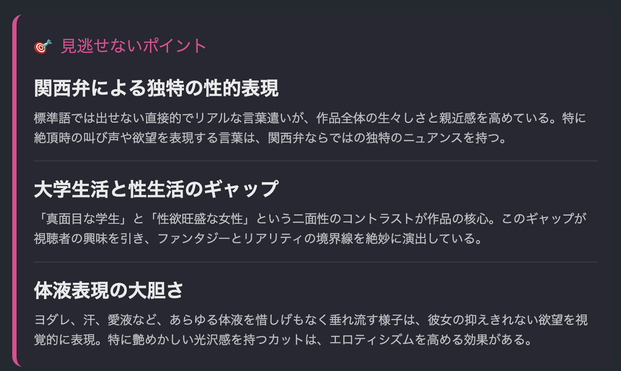The height and width of the screenshot is (371, 621).
Task: Click the divider line below the 関西弁 section
Action: tap(316, 161)
